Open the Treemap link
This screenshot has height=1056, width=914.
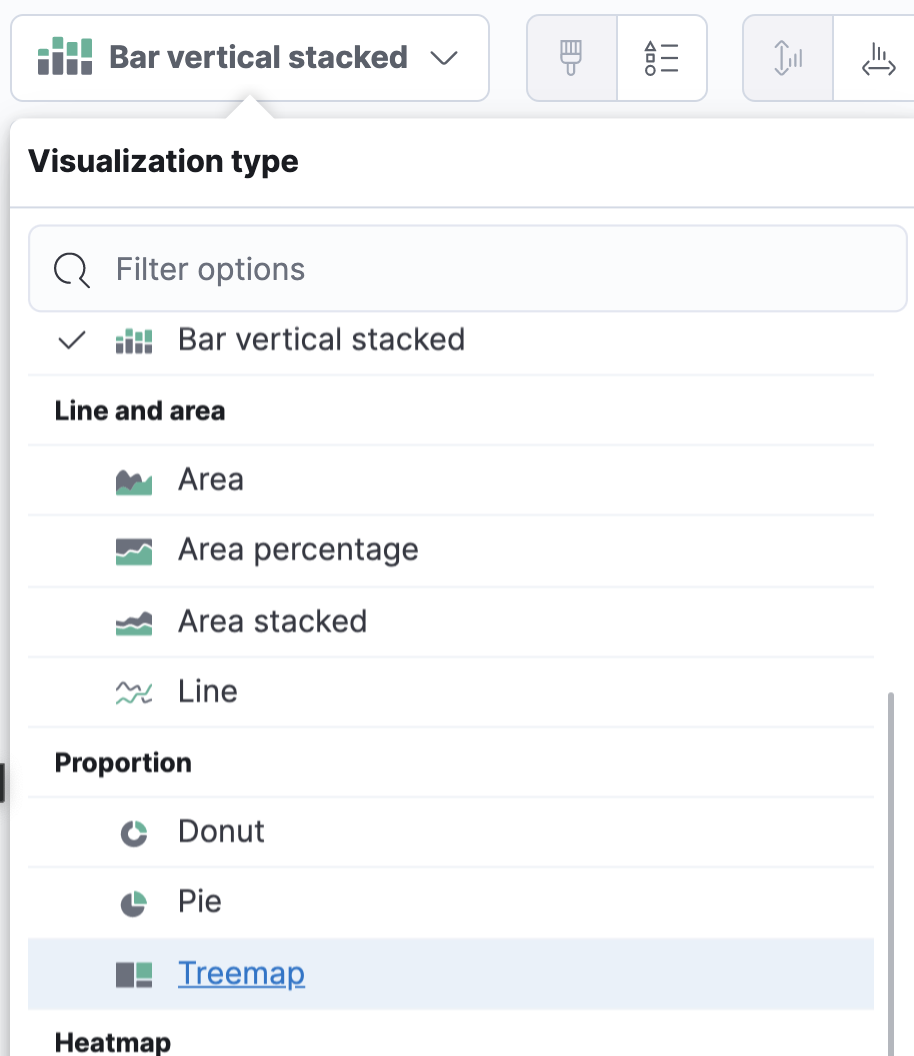[241, 973]
